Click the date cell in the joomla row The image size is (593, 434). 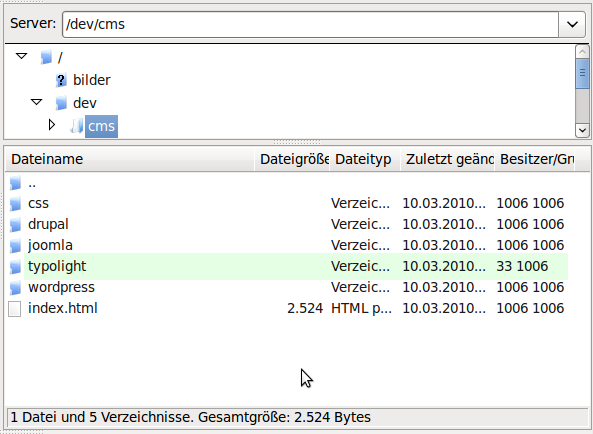click(x=444, y=246)
